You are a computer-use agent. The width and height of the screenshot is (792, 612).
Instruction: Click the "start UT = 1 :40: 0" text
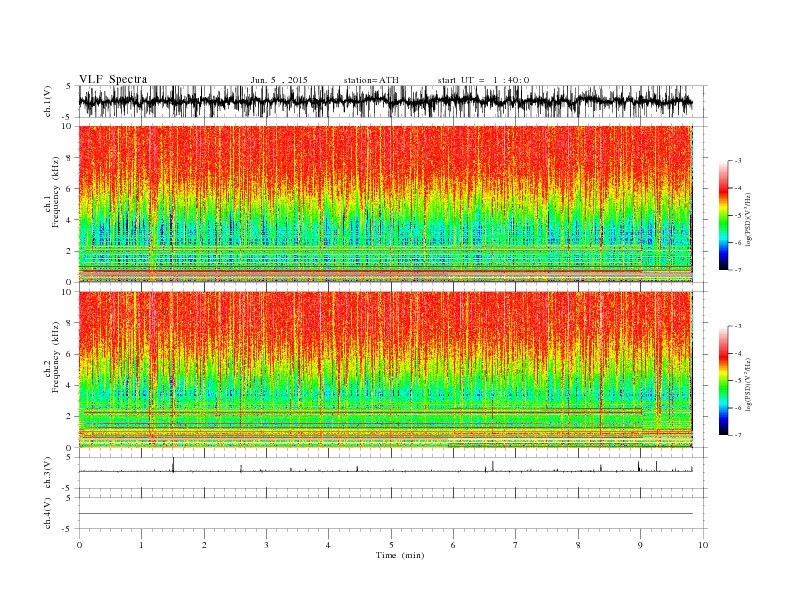click(483, 80)
